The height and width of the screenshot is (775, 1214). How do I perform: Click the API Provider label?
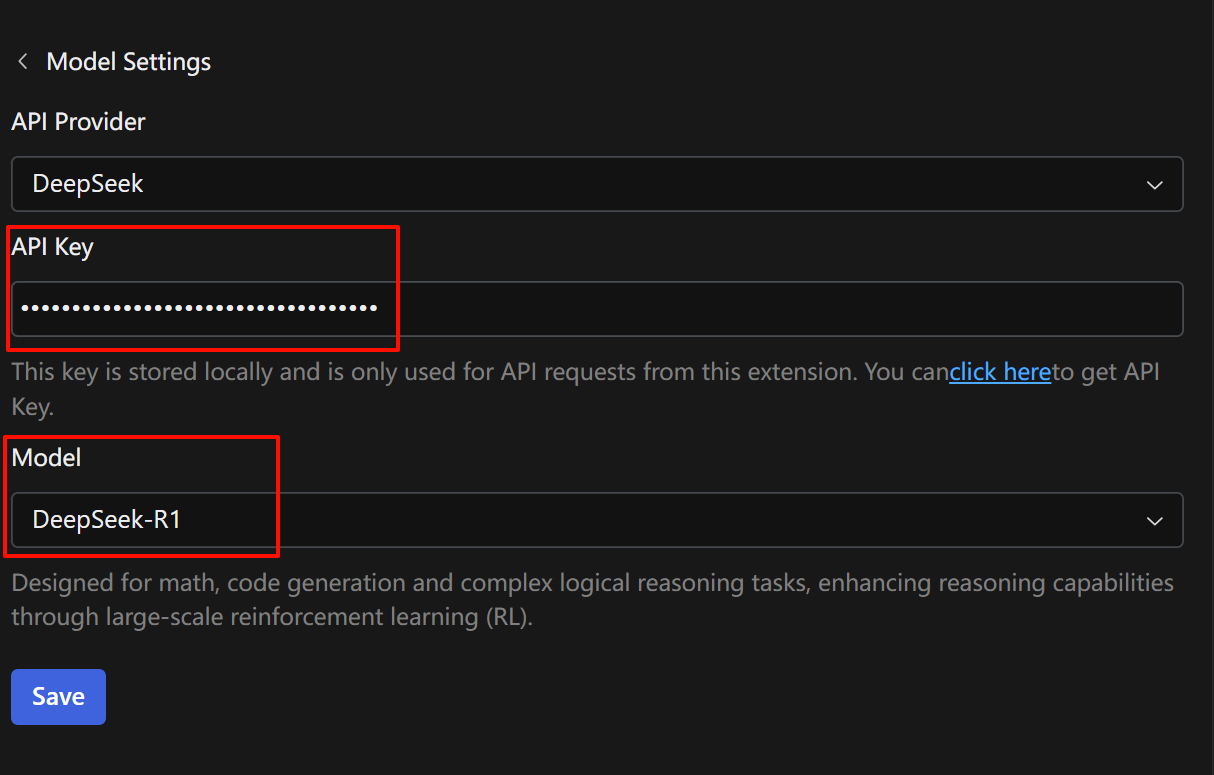pos(78,122)
